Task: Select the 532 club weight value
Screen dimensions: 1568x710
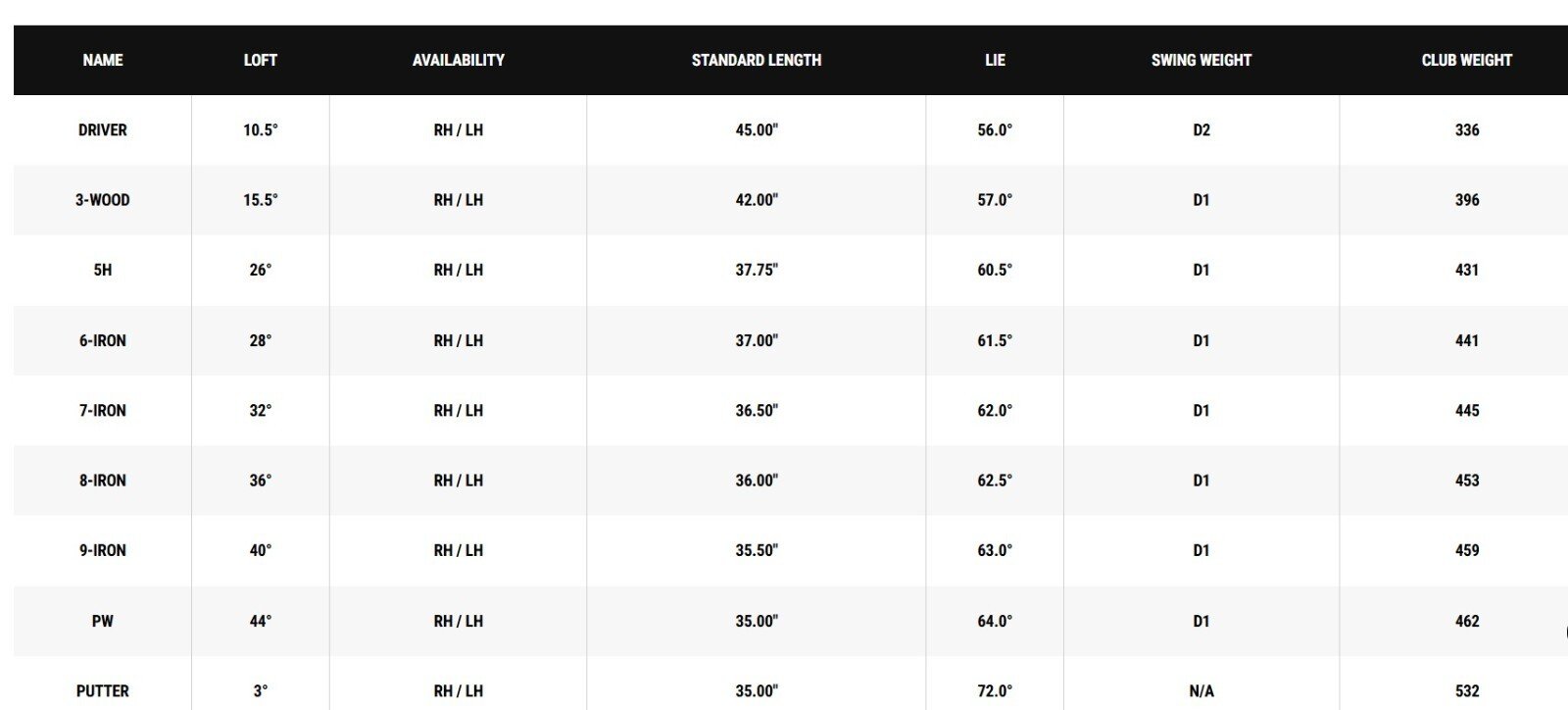Action: pyautogui.click(x=1467, y=690)
